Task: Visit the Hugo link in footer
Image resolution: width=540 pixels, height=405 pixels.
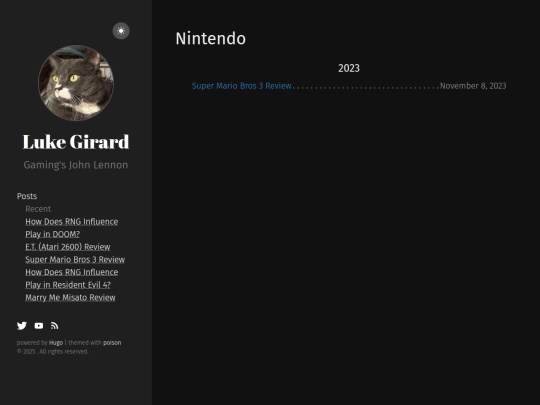Action: pyautogui.click(x=56, y=343)
